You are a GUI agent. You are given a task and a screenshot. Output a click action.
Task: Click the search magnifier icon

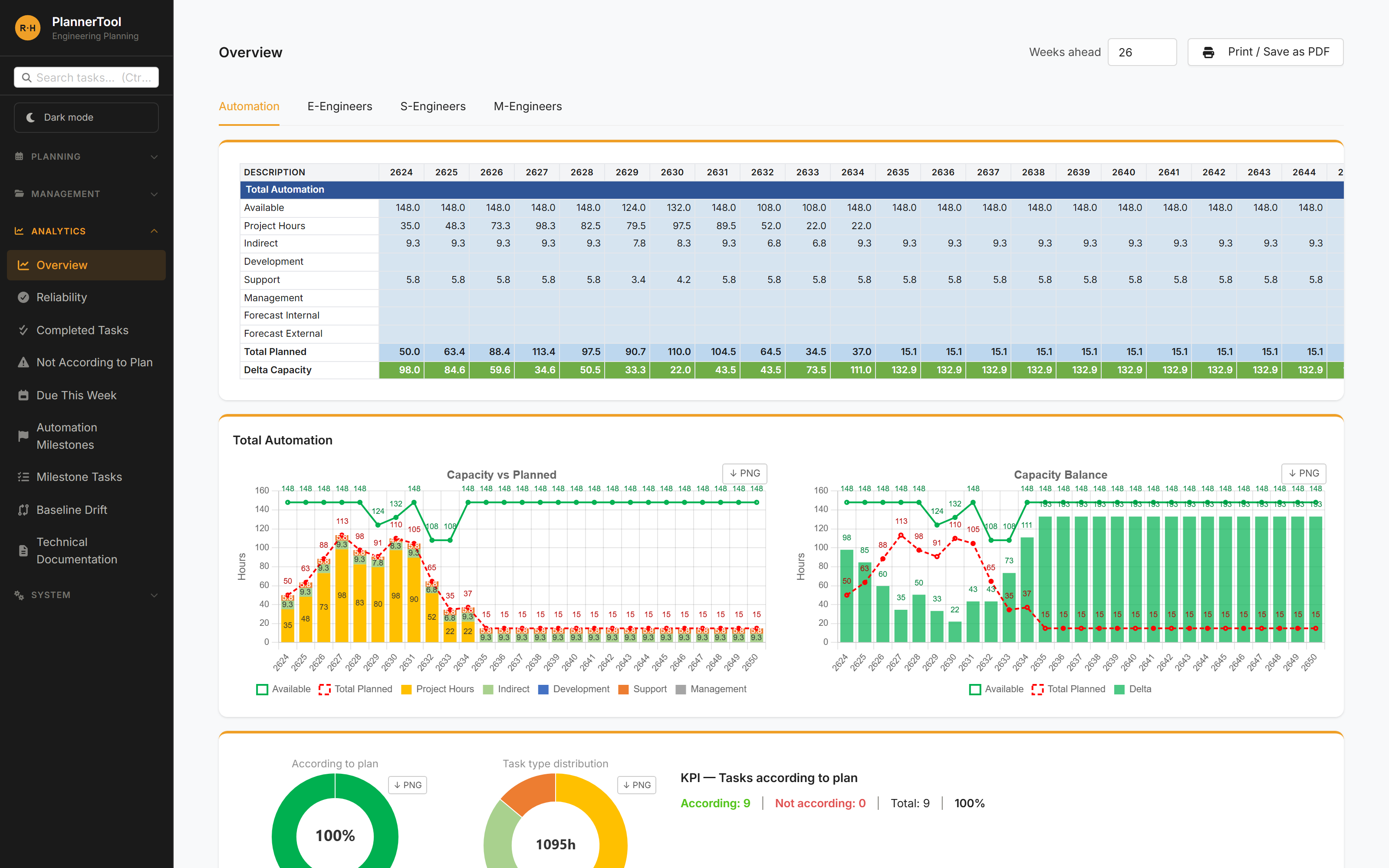pyautogui.click(x=26, y=78)
